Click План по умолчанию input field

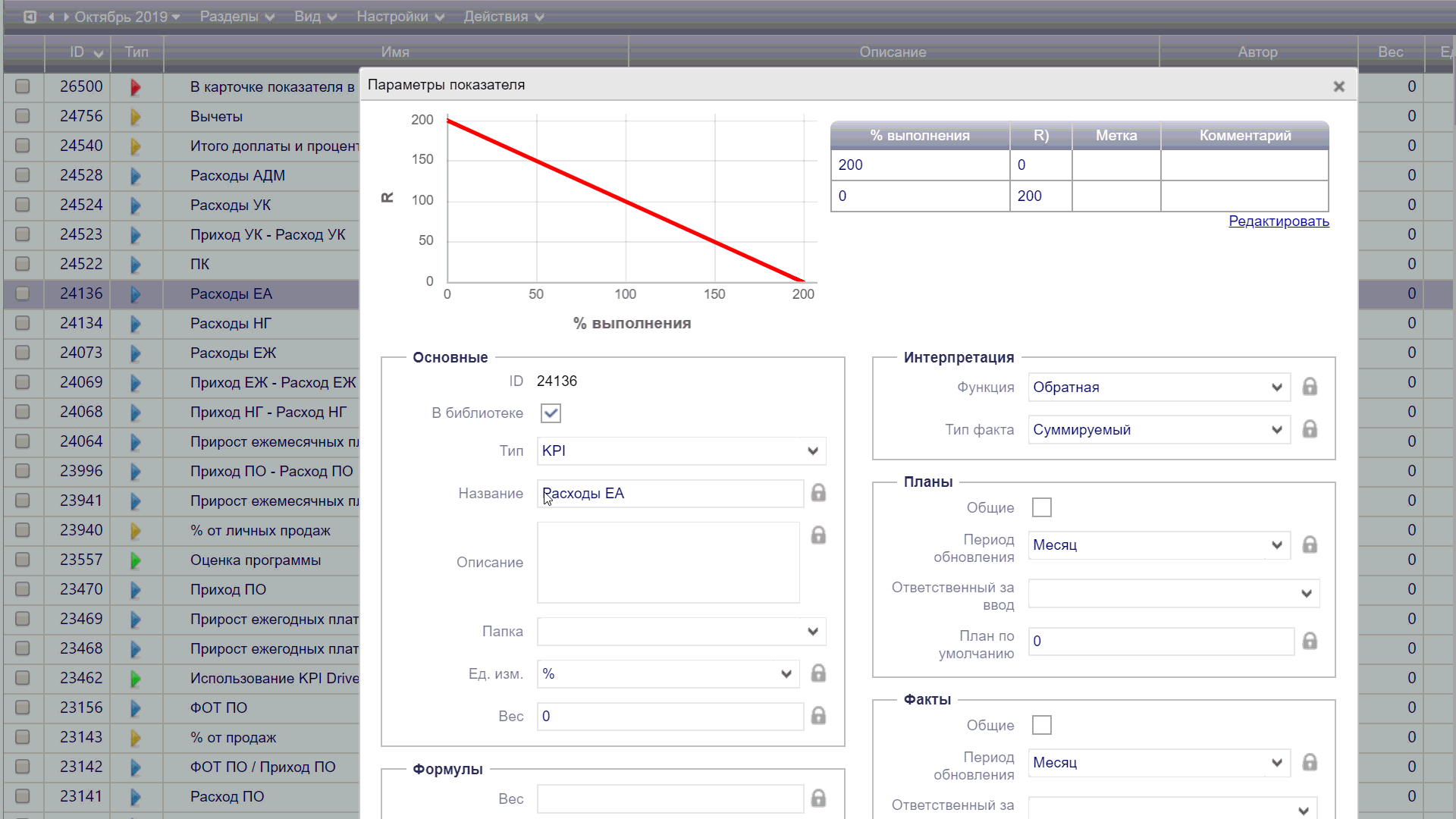[x=1161, y=642]
